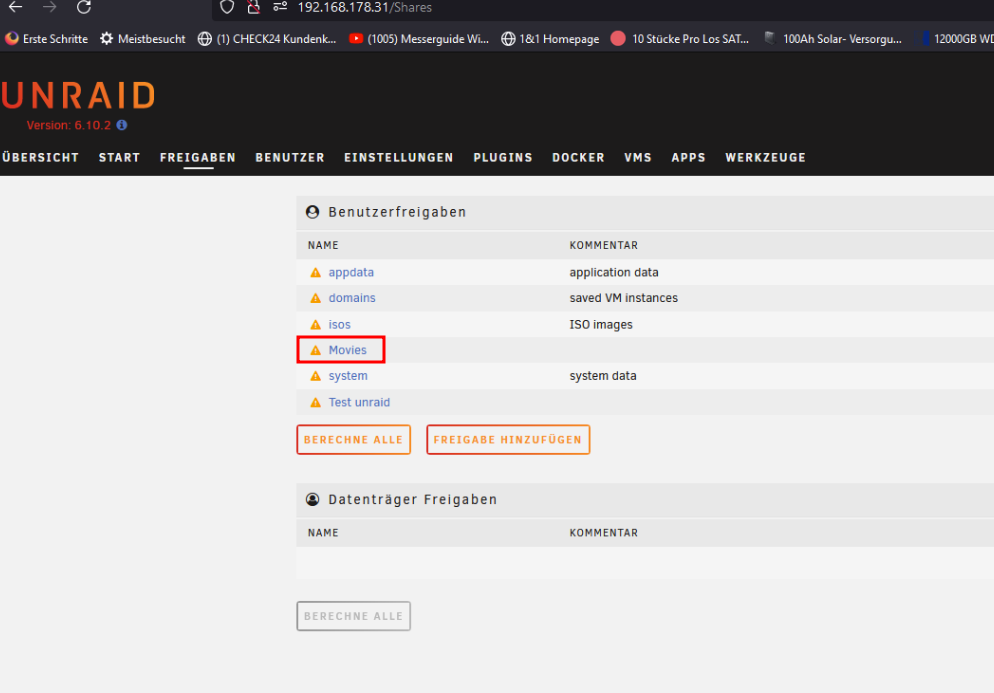The height and width of the screenshot is (693, 994).
Task: Select the FREIGABEN tab
Action: pos(198,157)
